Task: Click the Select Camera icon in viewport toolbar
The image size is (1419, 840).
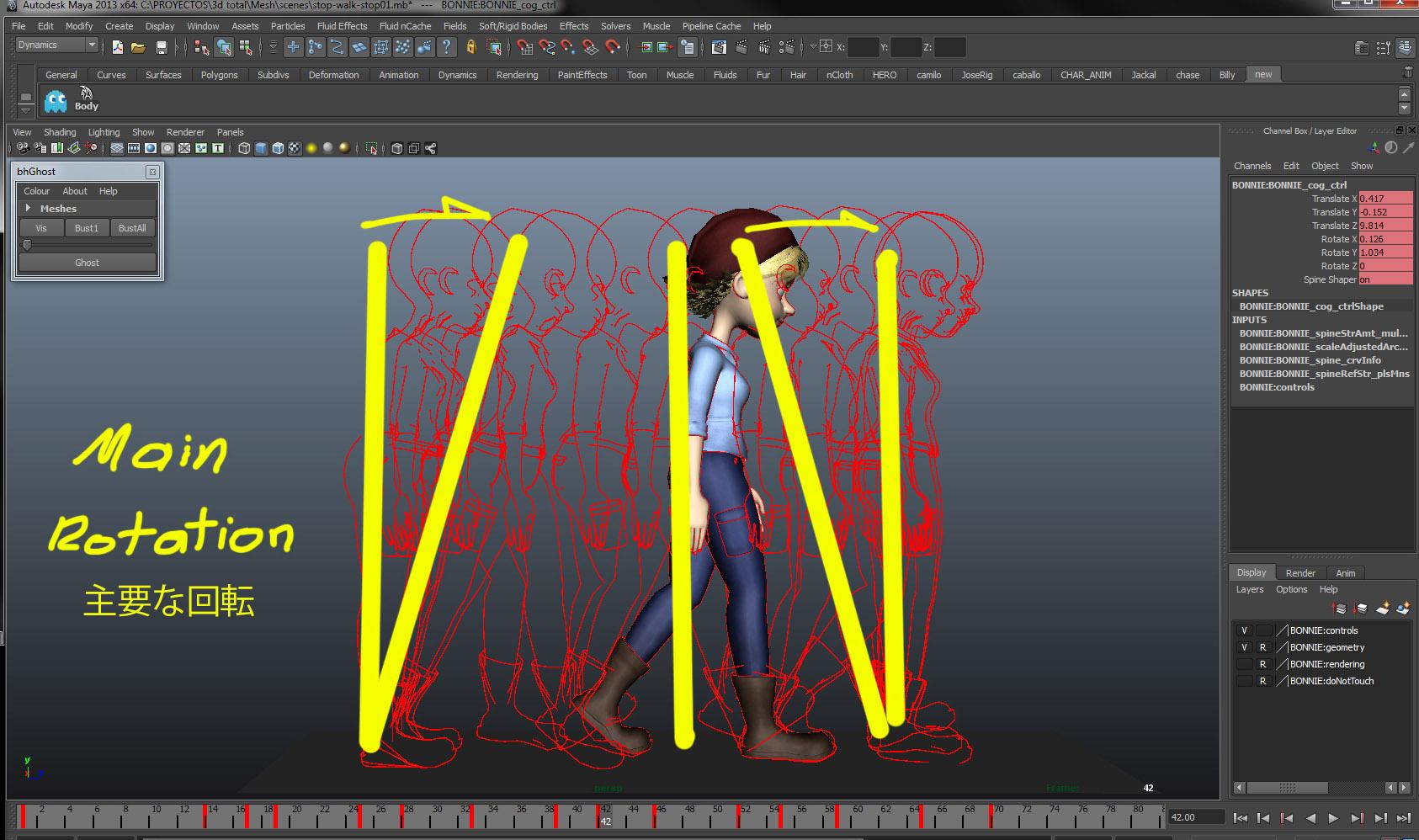Action: tap(23, 148)
